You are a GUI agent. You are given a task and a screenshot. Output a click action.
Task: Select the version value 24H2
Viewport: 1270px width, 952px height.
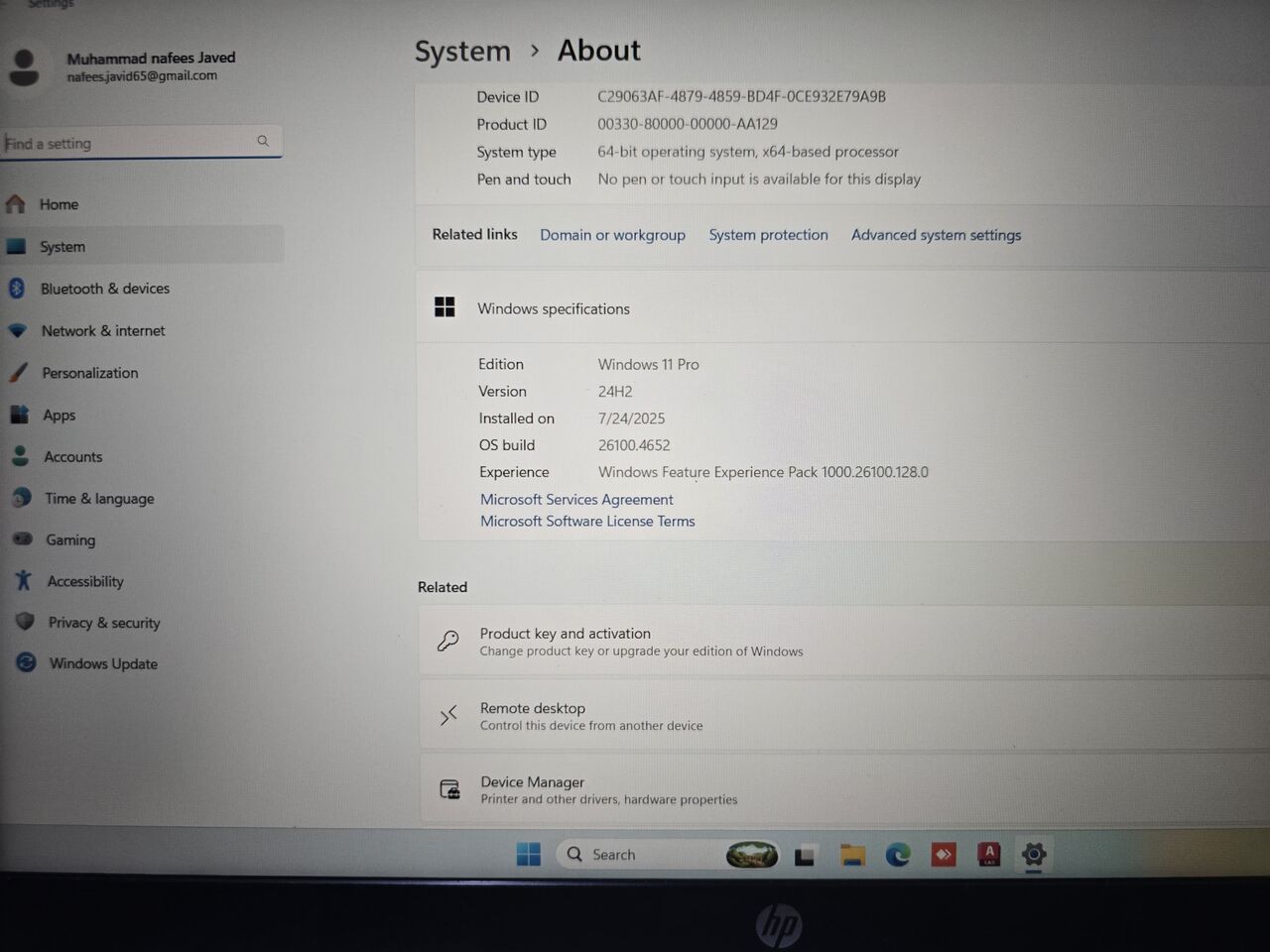tap(615, 392)
